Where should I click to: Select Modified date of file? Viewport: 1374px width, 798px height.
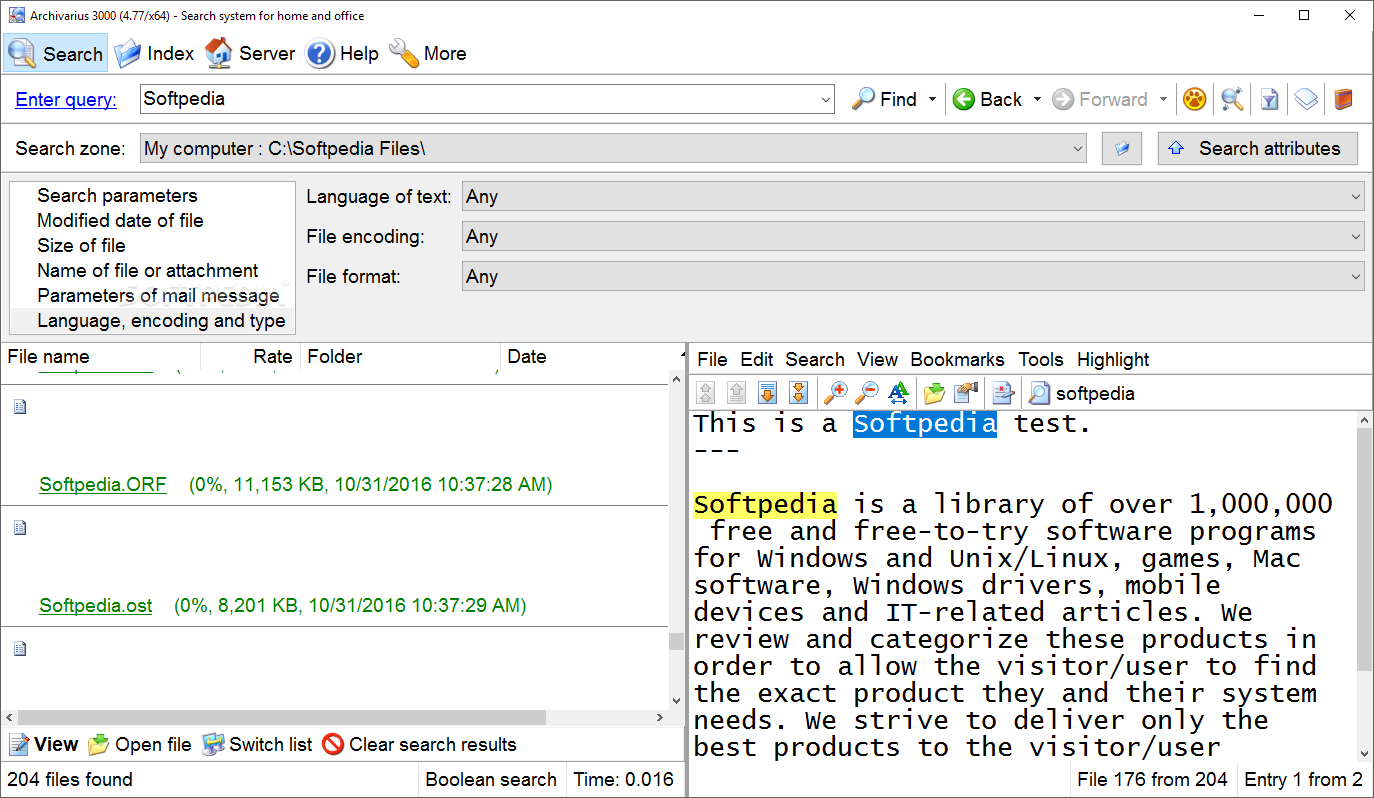[x=120, y=221]
